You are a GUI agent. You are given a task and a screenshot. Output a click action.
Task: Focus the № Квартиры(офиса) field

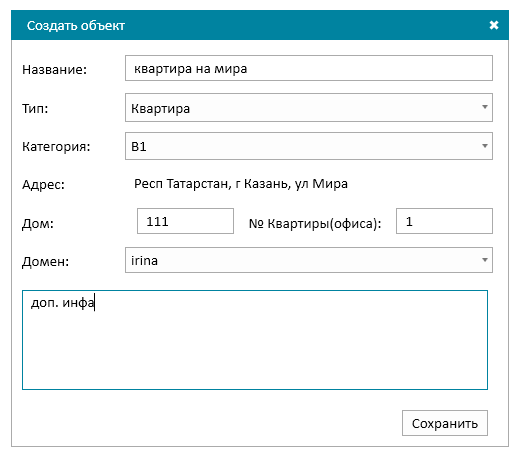[444, 221]
